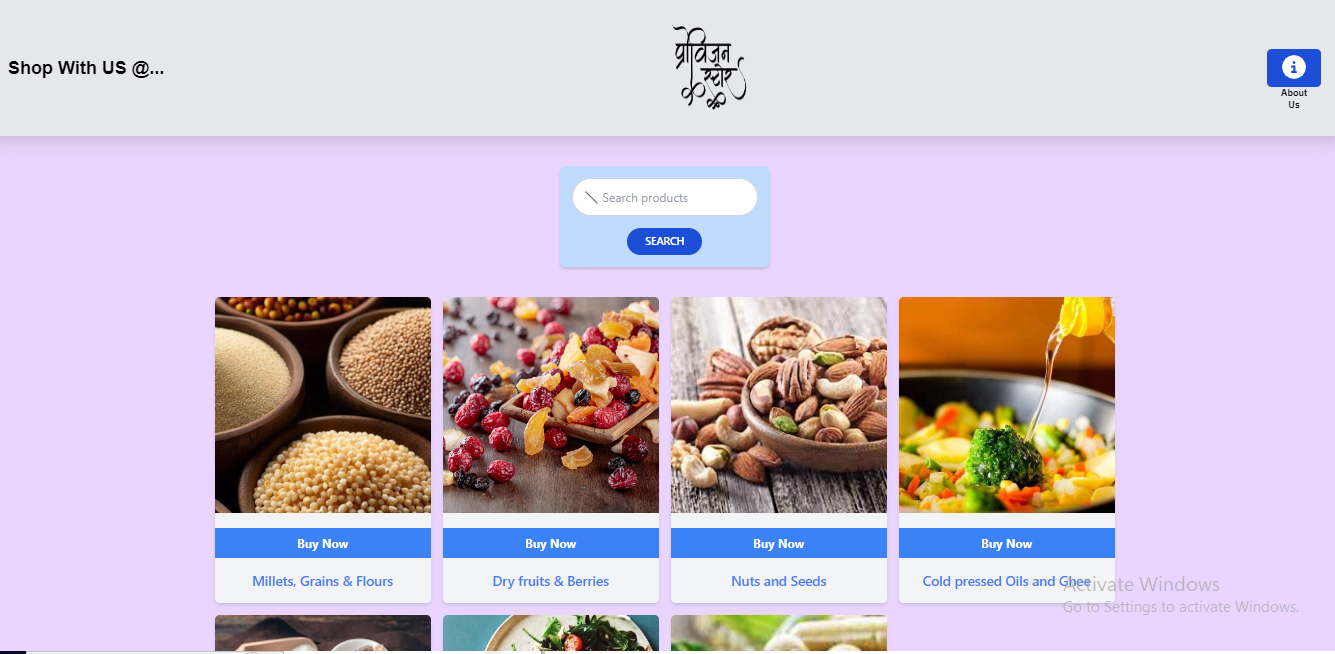This screenshot has width=1335, height=654.
Task: Click the About Us label text
Action: [1294, 99]
